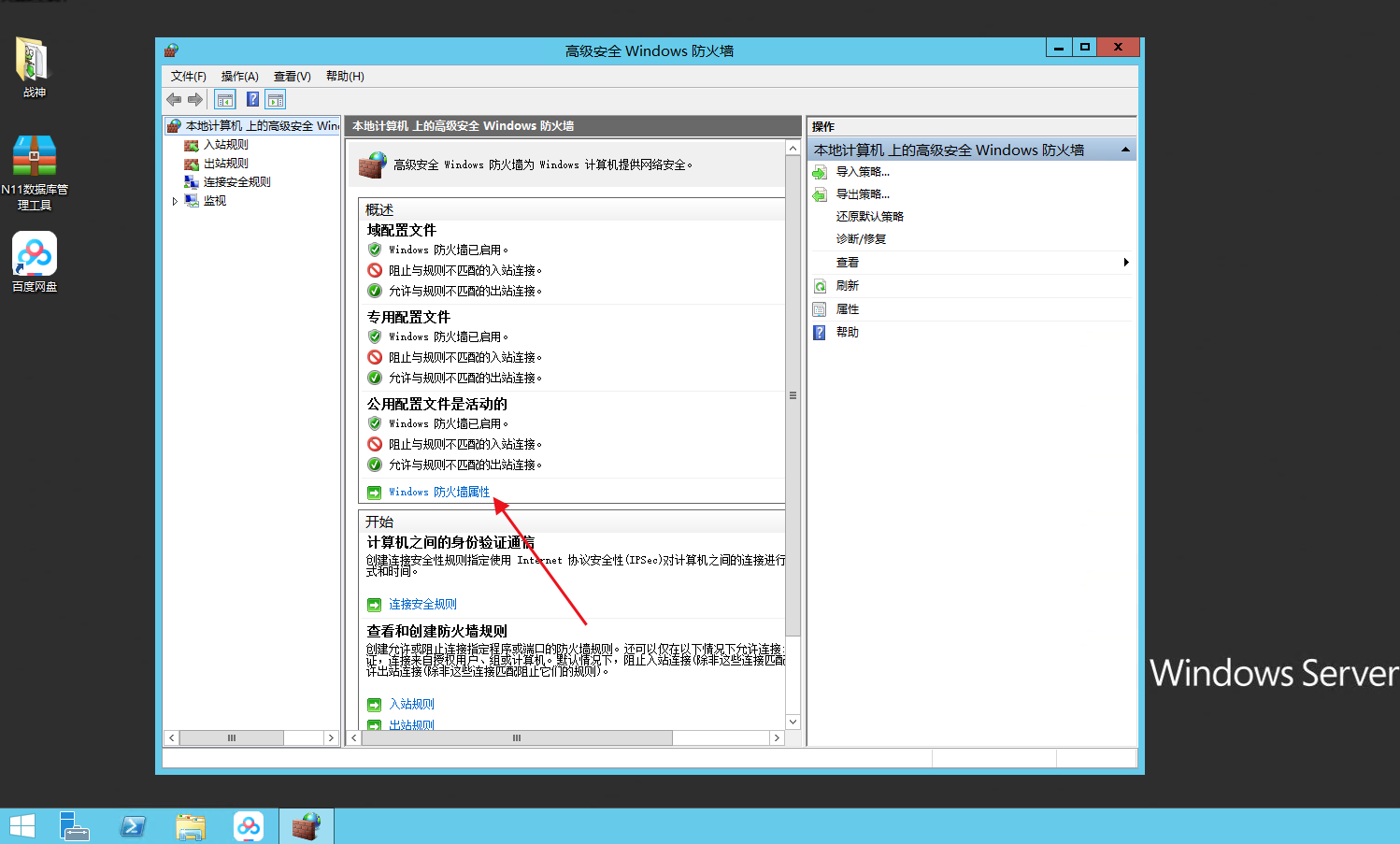Viewport: 1400px width, 844px height.
Task: Open Server Manager from the taskbar
Action: point(74,827)
